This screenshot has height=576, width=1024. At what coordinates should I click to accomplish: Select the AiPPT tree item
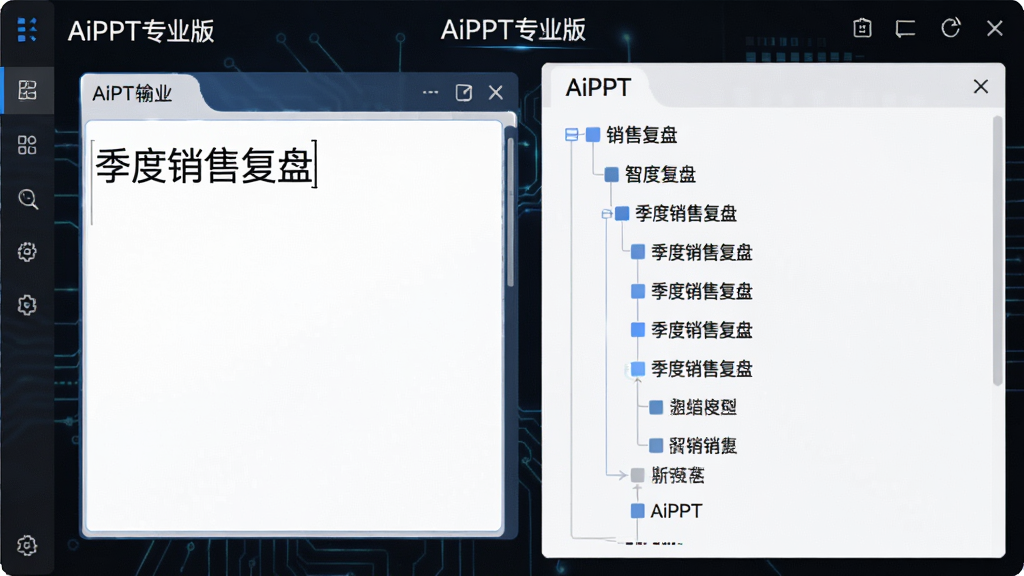(x=676, y=511)
